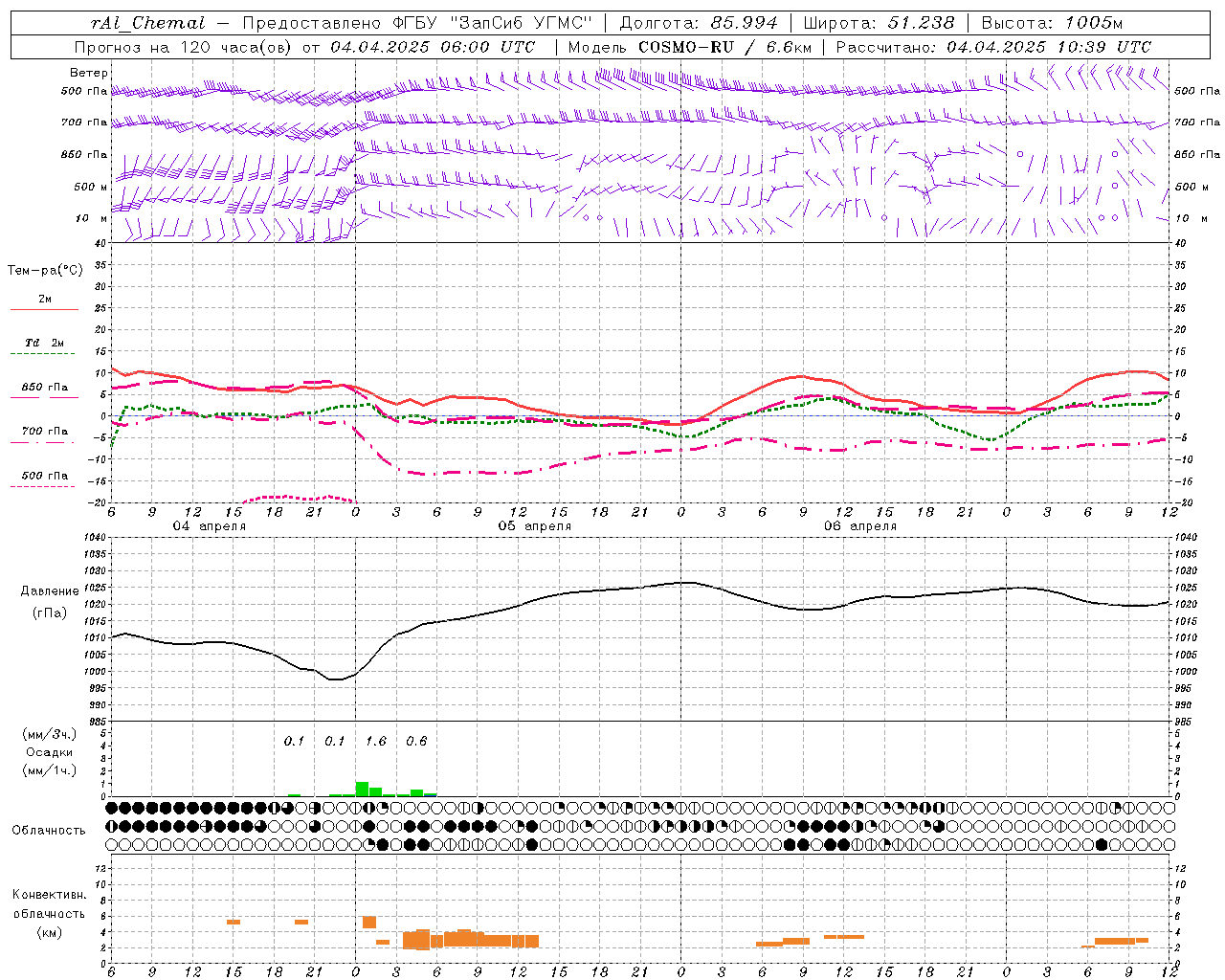Click the 2м solid red legend line

pos(44,310)
